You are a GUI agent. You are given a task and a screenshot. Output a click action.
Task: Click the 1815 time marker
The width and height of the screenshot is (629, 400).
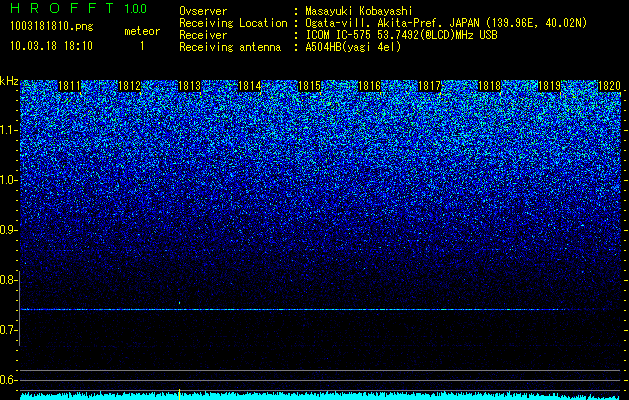click(x=309, y=86)
